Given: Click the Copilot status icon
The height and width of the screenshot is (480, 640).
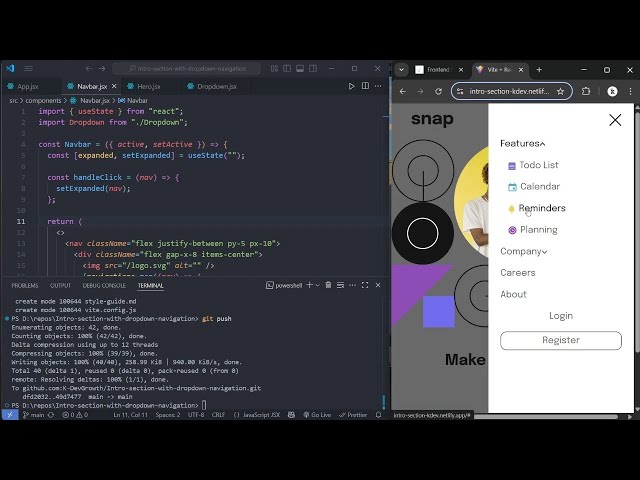Looking at the screenshot, I should pyautogui.click(x=291, y=415).
